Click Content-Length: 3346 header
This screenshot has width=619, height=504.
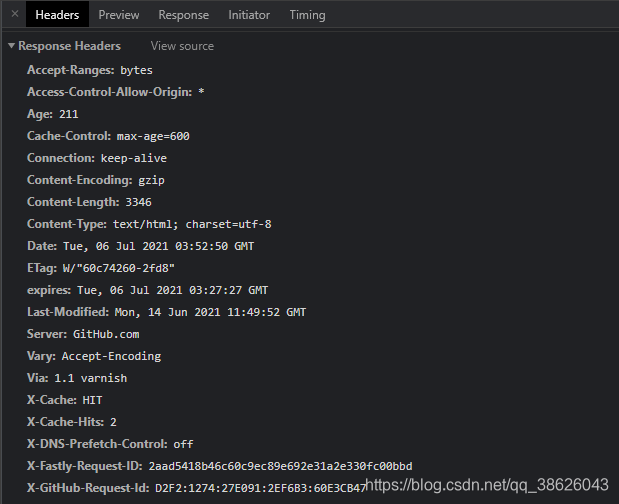(89, 202)
